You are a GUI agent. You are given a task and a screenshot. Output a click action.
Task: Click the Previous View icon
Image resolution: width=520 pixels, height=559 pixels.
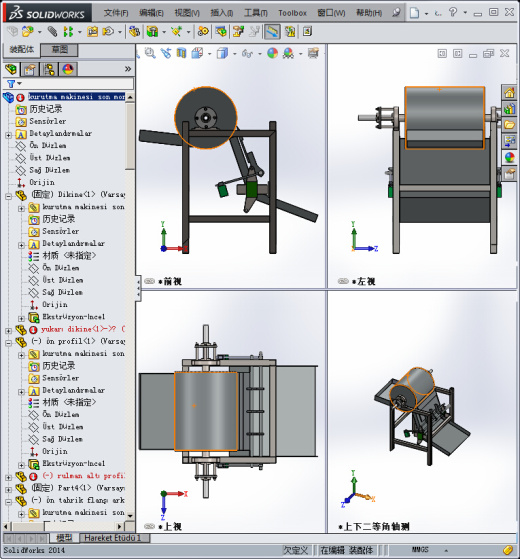(166, 53)
